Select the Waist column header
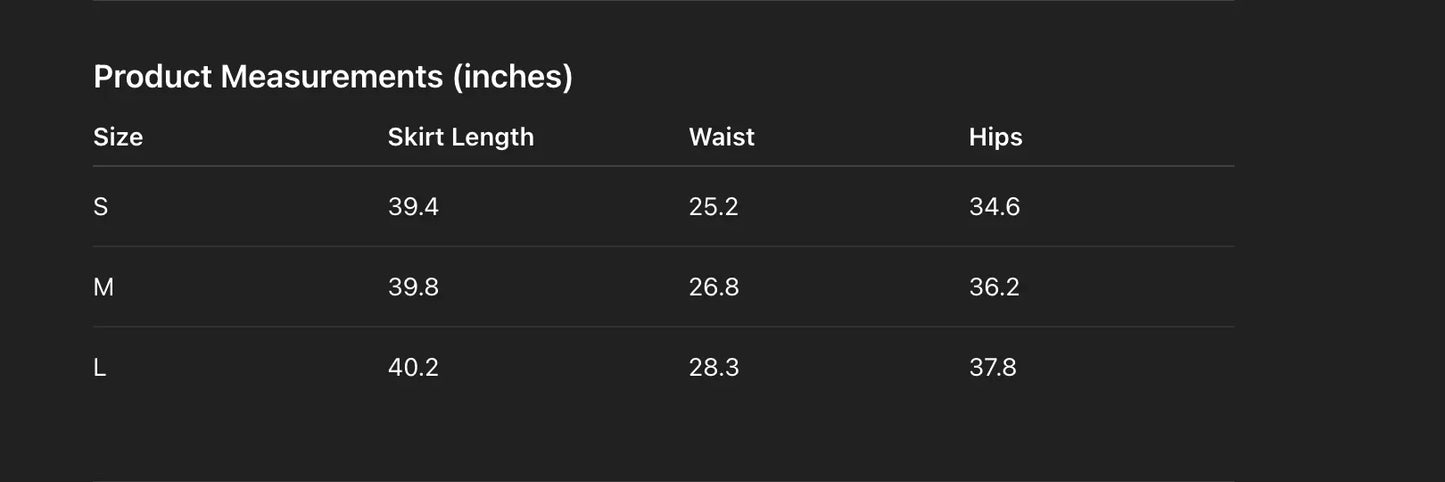 click(x=722, y=137)
